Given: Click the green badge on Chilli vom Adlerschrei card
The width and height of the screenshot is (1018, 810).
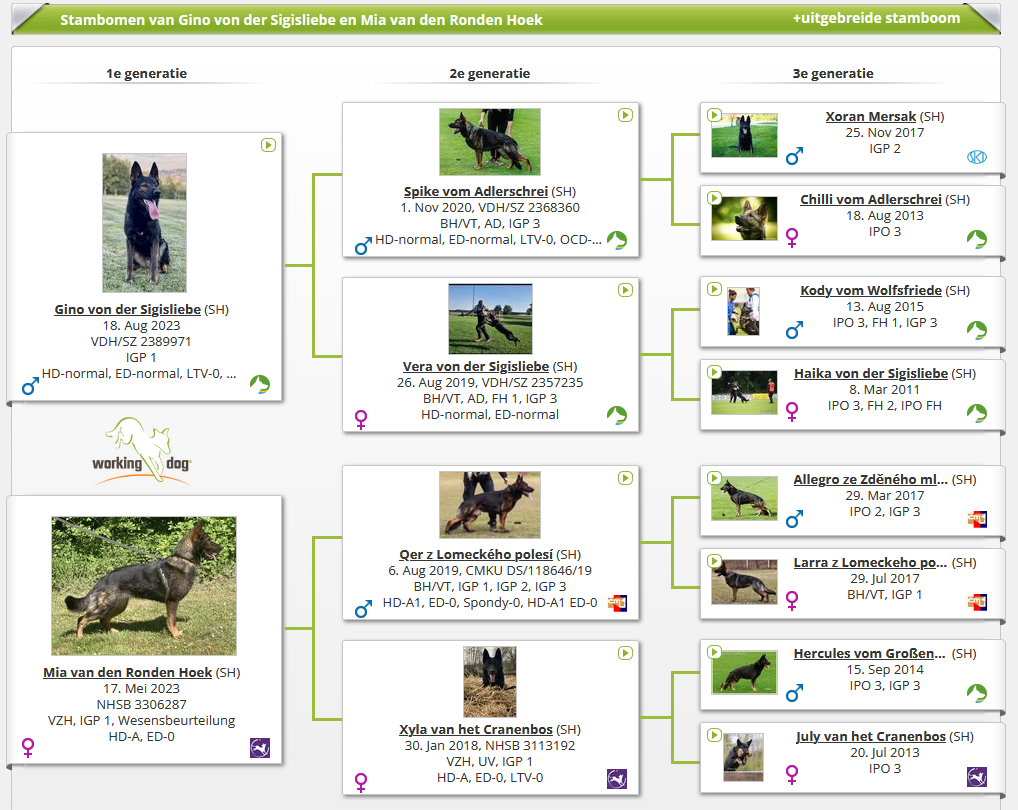Looking at the screenshot, I should tap(976, 239).
